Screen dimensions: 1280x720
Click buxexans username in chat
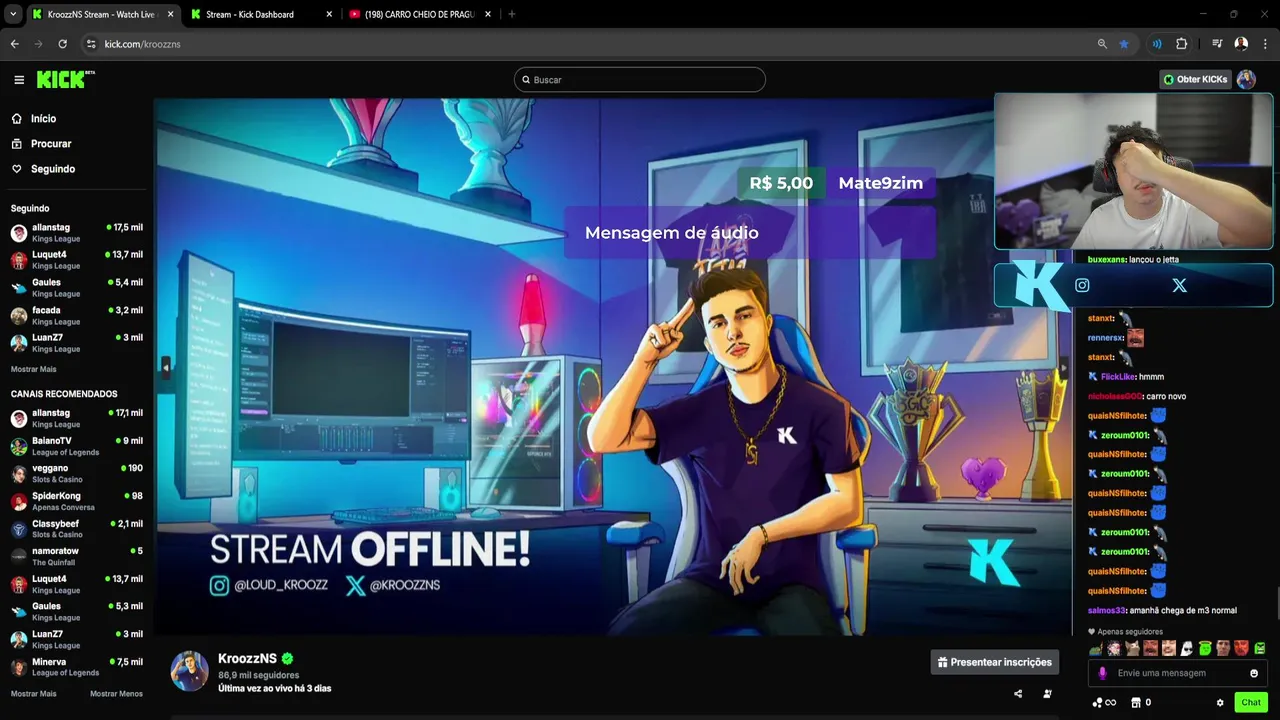pos(1106,260)
